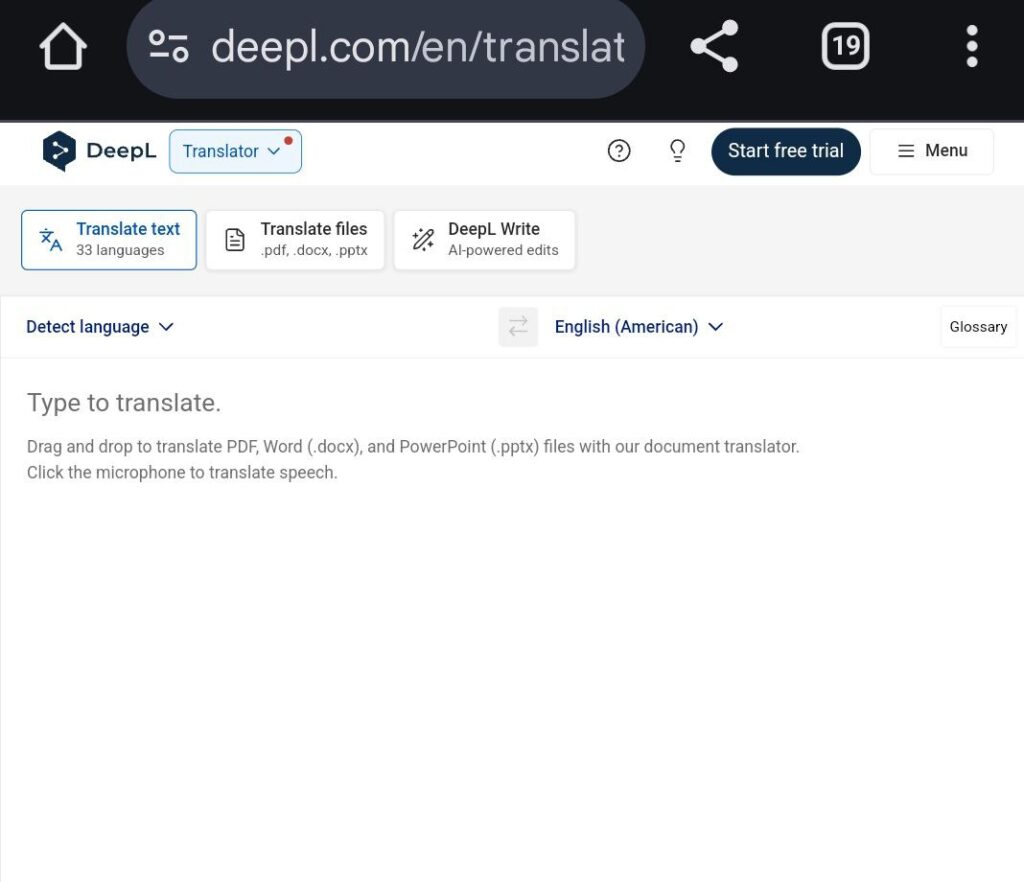The image size is (1024, 882).
Task: Open the help question mark icon
Action: point(618,151)
